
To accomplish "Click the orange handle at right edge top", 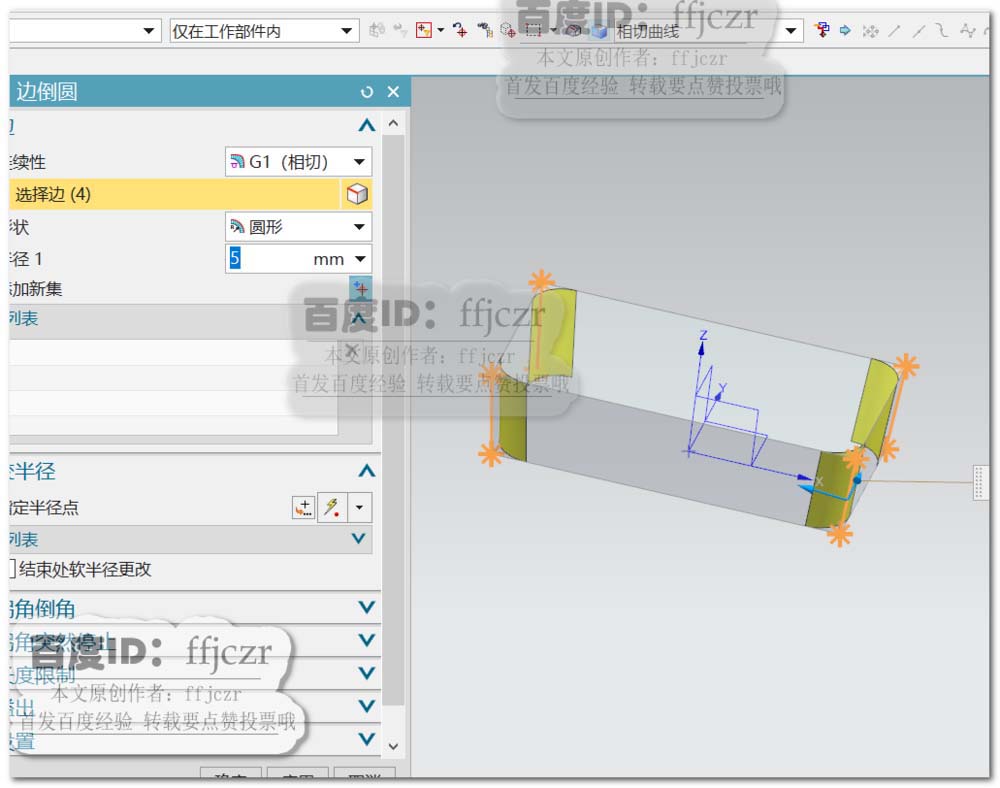I will [x=906, y=366].
